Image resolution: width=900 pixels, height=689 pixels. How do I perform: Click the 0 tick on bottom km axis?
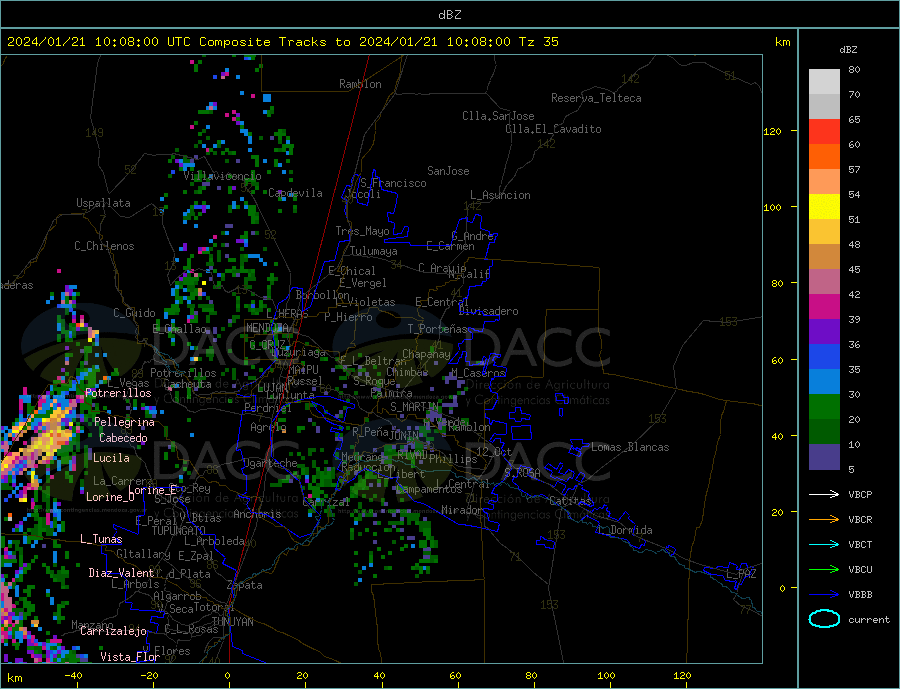(x=228, y=676)
